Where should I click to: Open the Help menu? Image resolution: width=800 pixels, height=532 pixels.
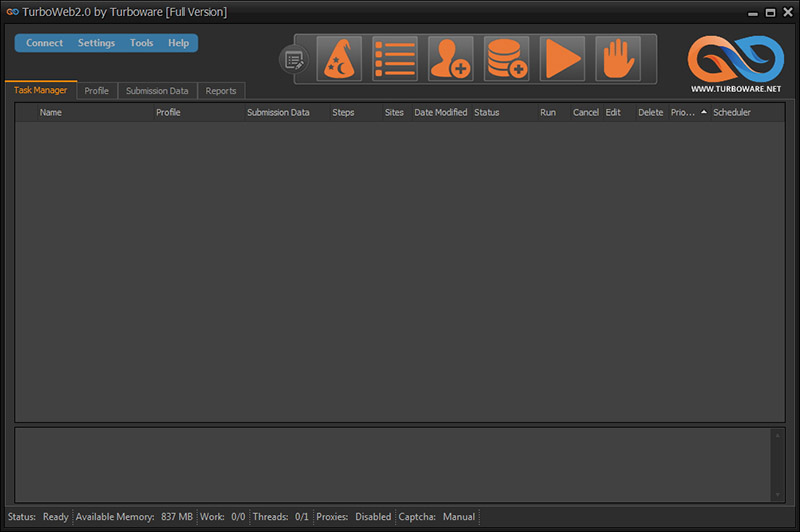pos(178,43)
